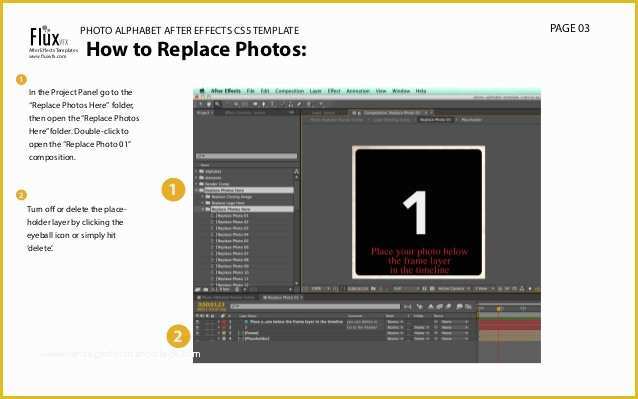Toggle eyeball for timeline layer number 2
Image resolution: width=638 pixels, height=399 pixels.
tap(197, 327)
